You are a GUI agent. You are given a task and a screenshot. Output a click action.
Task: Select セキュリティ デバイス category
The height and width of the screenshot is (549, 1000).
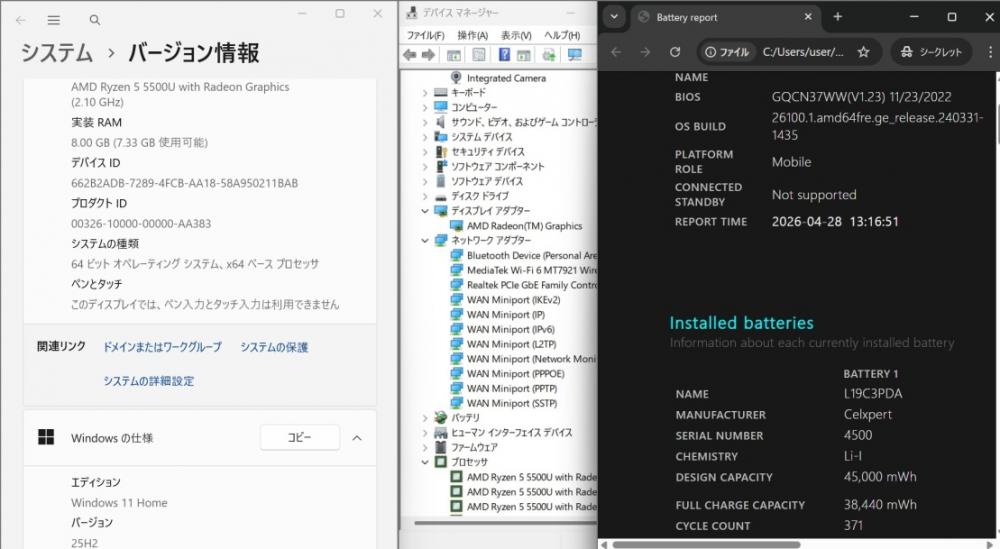pos(488,152)
